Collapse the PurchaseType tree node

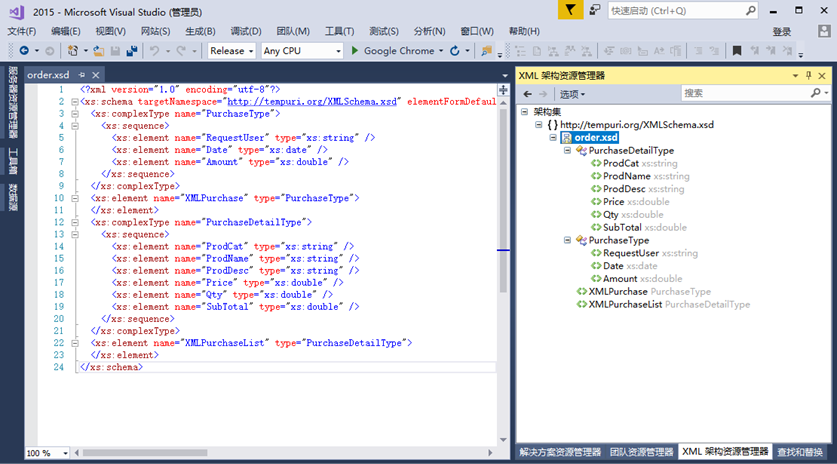coord(567,240)
